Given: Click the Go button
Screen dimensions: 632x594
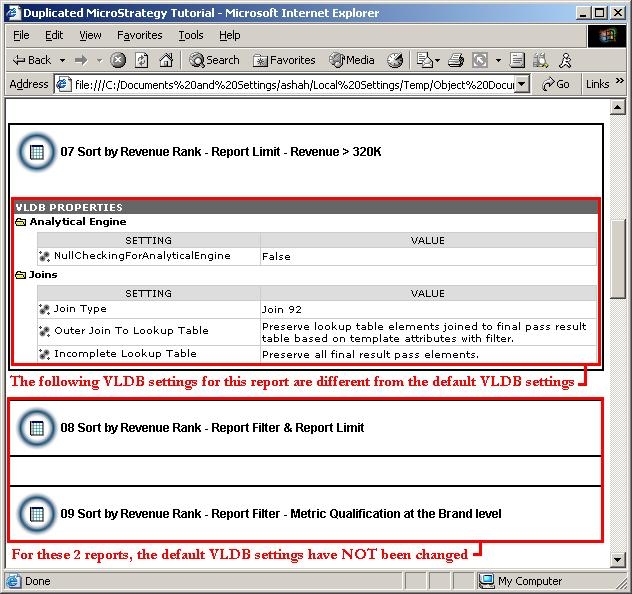Looking at the screenshot, I should click(555, 84).
